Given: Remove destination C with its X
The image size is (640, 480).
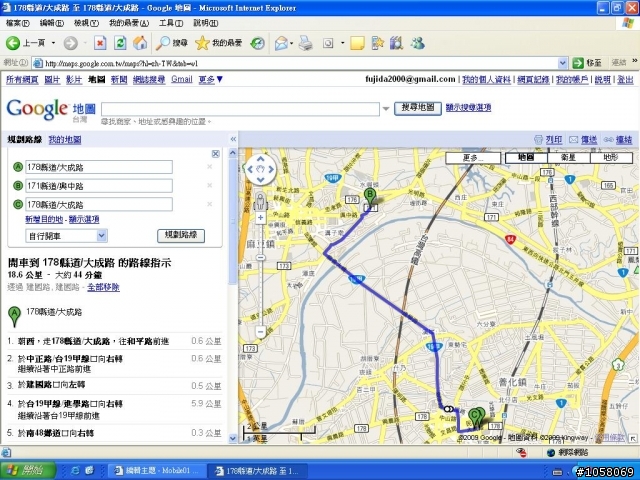Looking at the screenshot, I should [209, 204].
